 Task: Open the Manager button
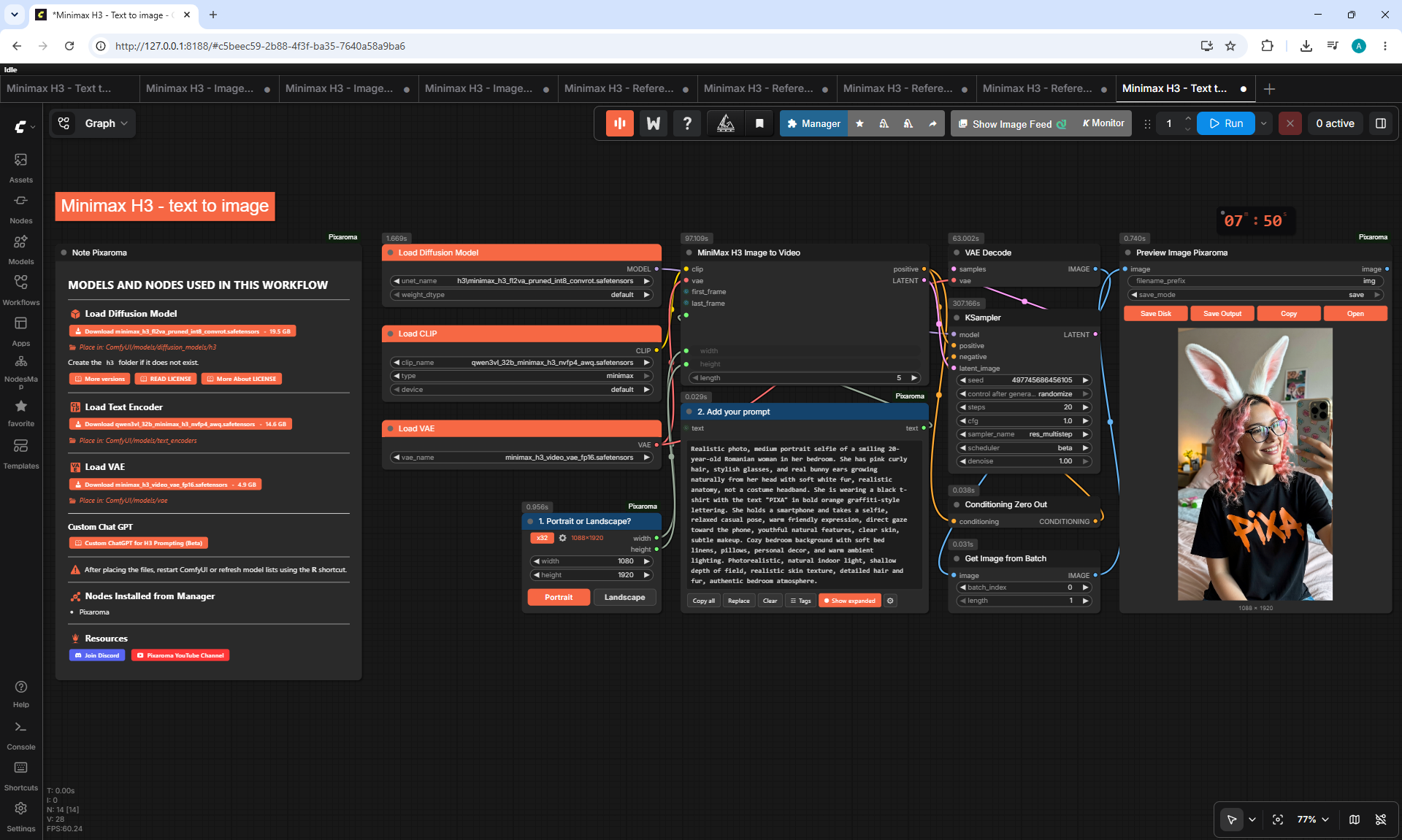click(813, 123)
